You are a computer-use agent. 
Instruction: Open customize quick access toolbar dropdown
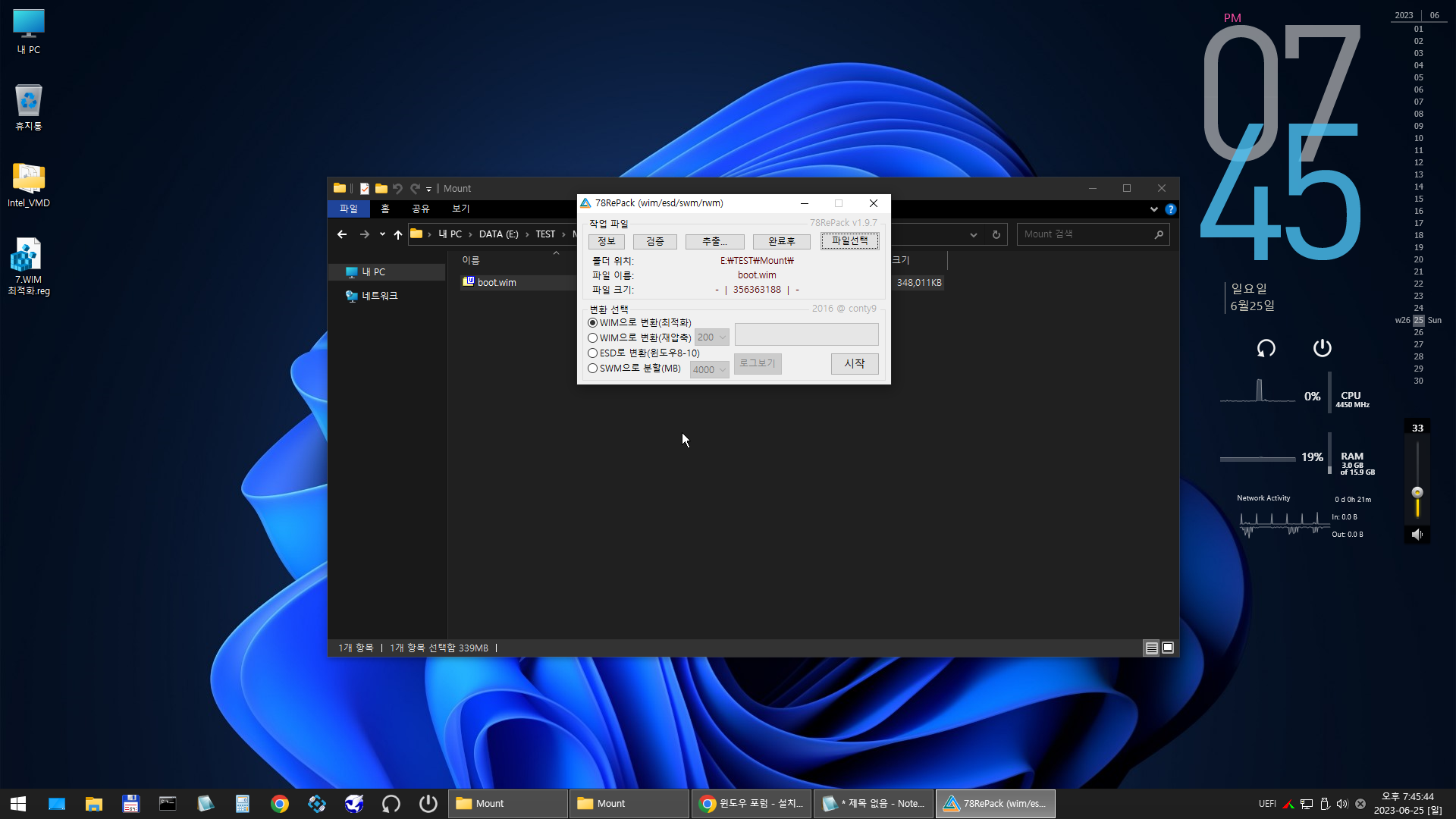428,189
